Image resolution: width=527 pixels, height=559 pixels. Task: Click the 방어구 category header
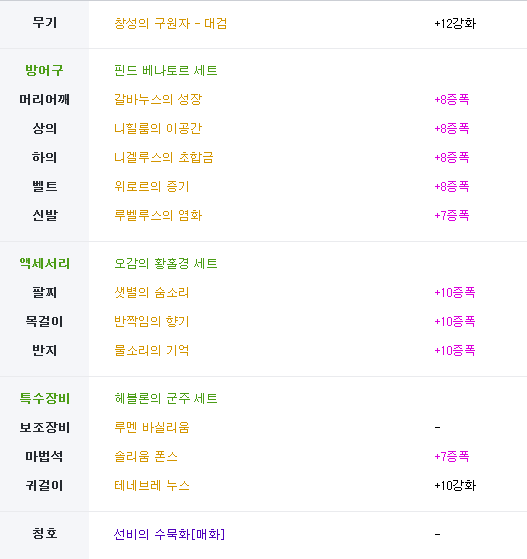44,70
